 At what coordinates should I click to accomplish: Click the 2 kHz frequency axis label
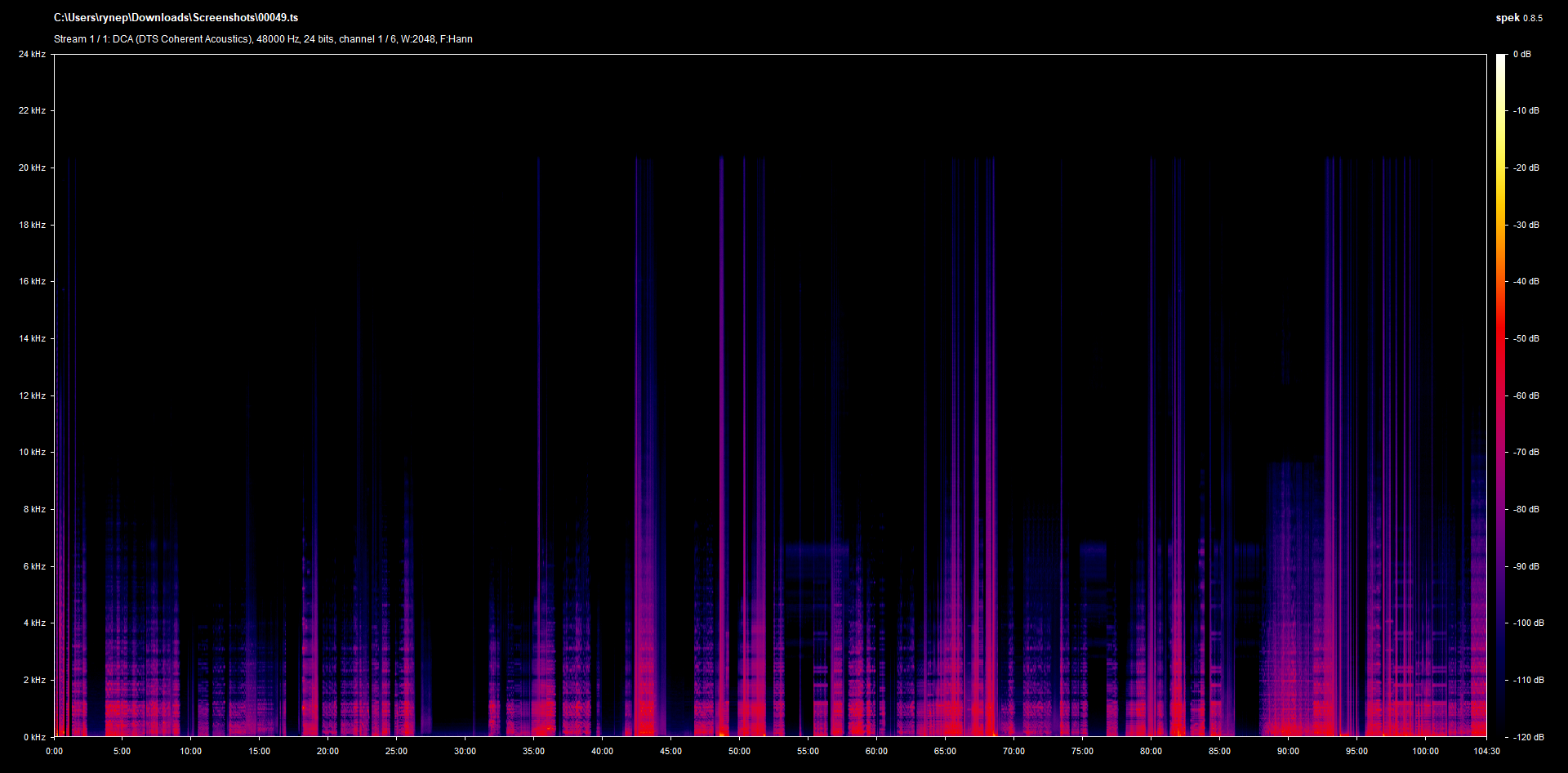[34, 680]
